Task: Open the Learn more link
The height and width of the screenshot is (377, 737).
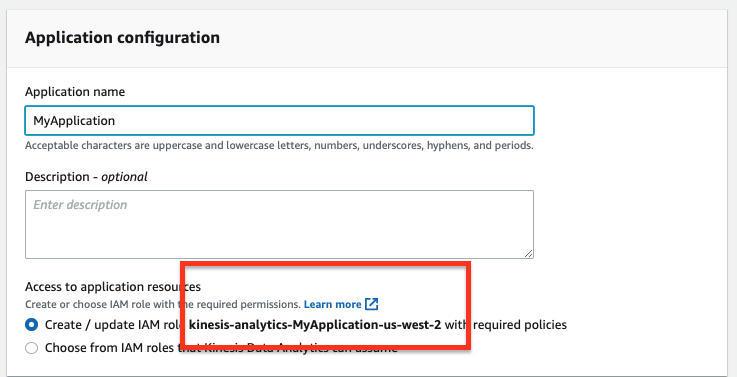Action: 332,304
